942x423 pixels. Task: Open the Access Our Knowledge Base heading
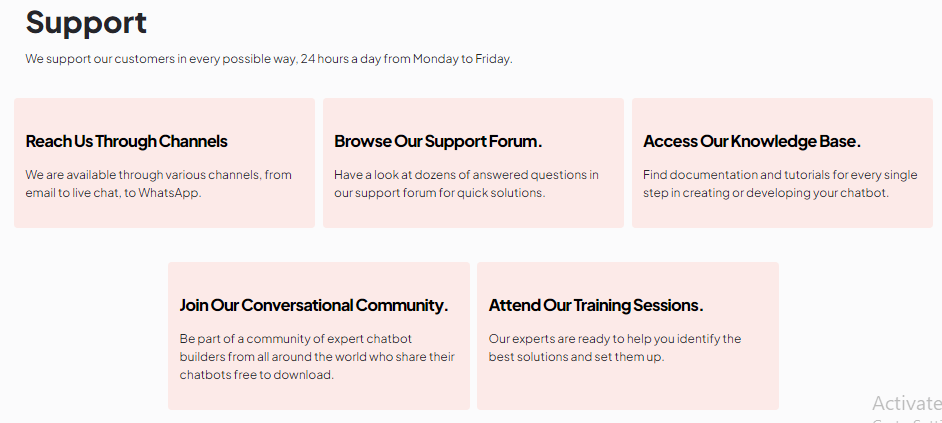click(752, 141)
